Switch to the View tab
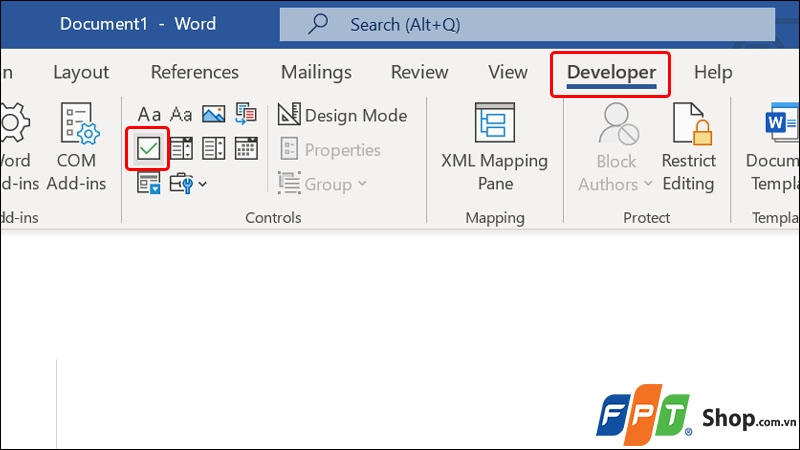 pyautogui.click(x=508, y=72)
